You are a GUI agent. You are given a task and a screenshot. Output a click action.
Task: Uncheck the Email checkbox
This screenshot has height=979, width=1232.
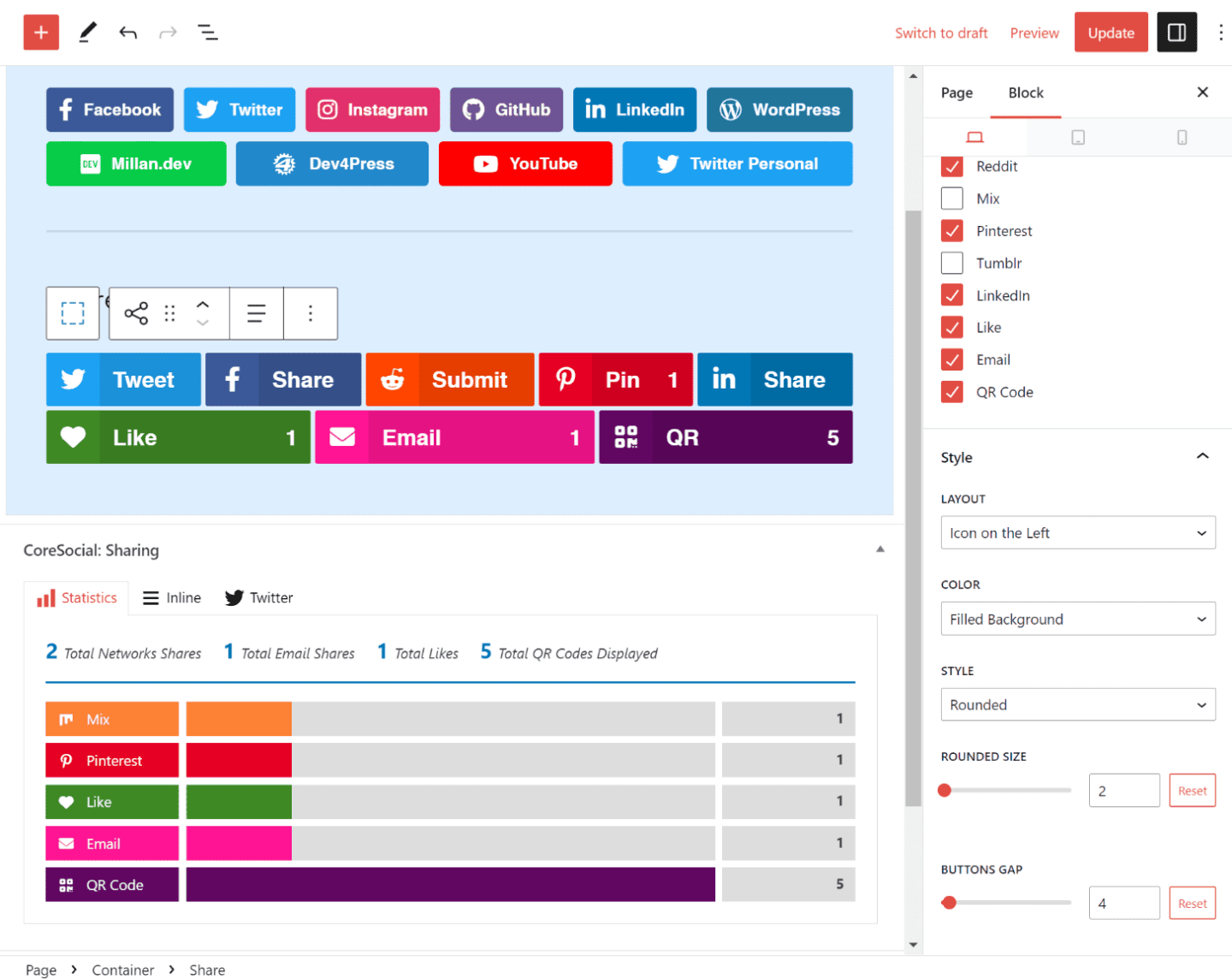(x=952, y=359)
